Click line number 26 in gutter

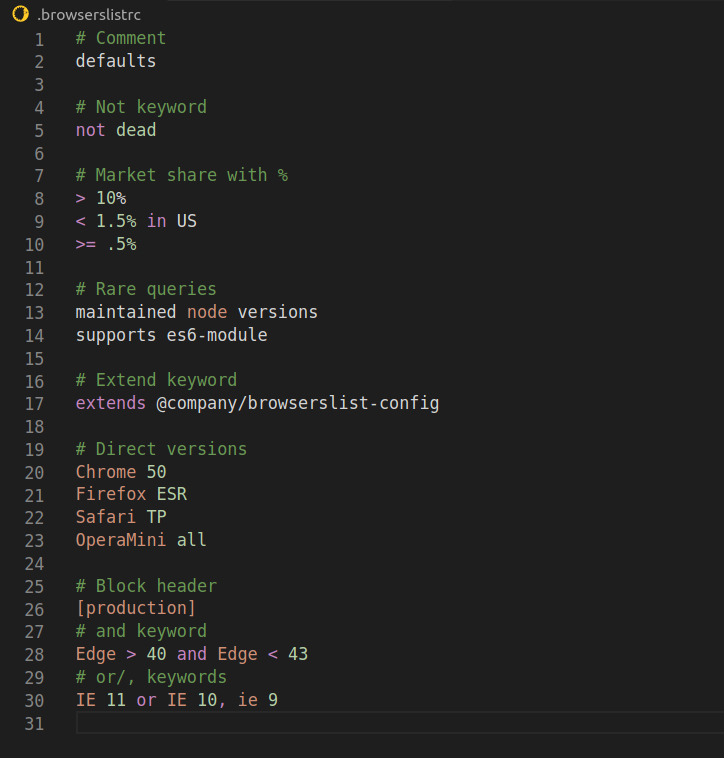click(34, 610)
